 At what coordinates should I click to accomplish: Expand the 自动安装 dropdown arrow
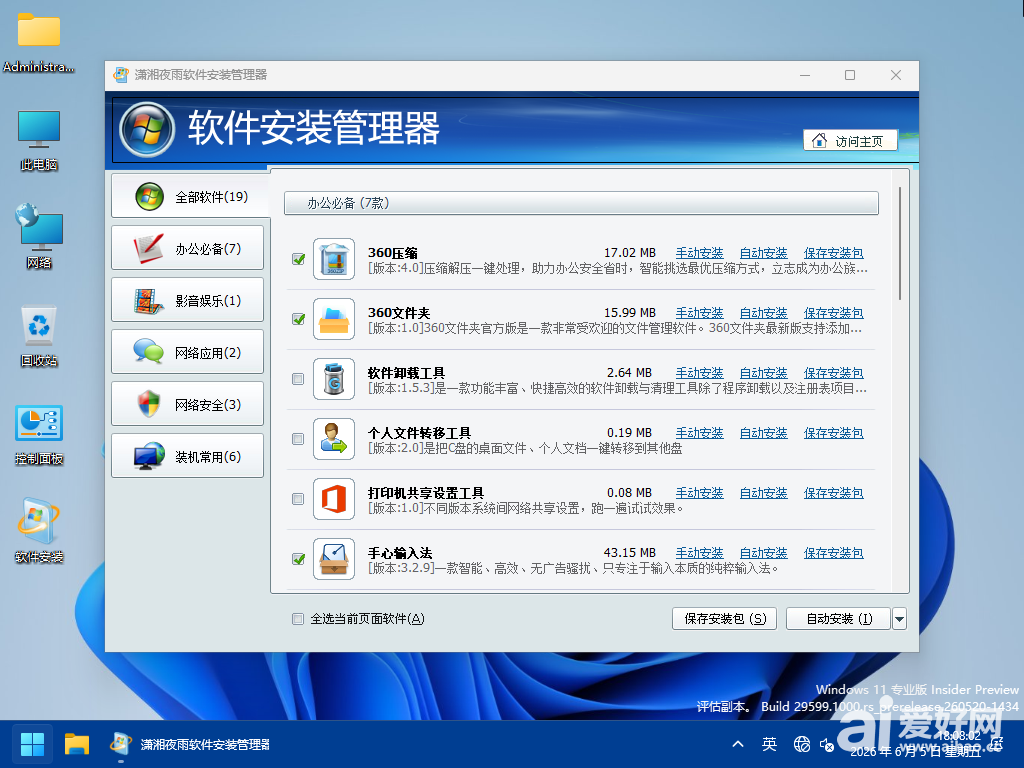899,618
